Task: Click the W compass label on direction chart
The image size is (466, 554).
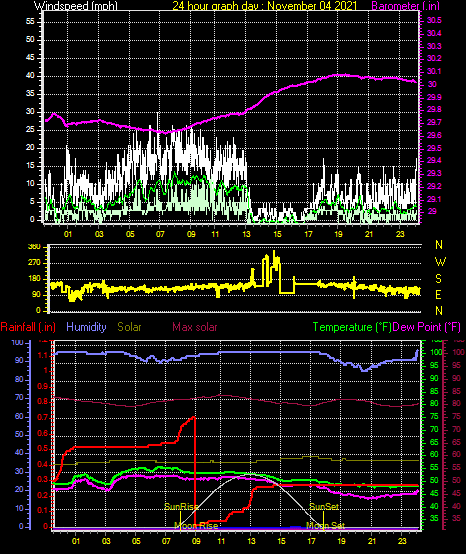Action: pyautogui.click(x=440, y=262)
